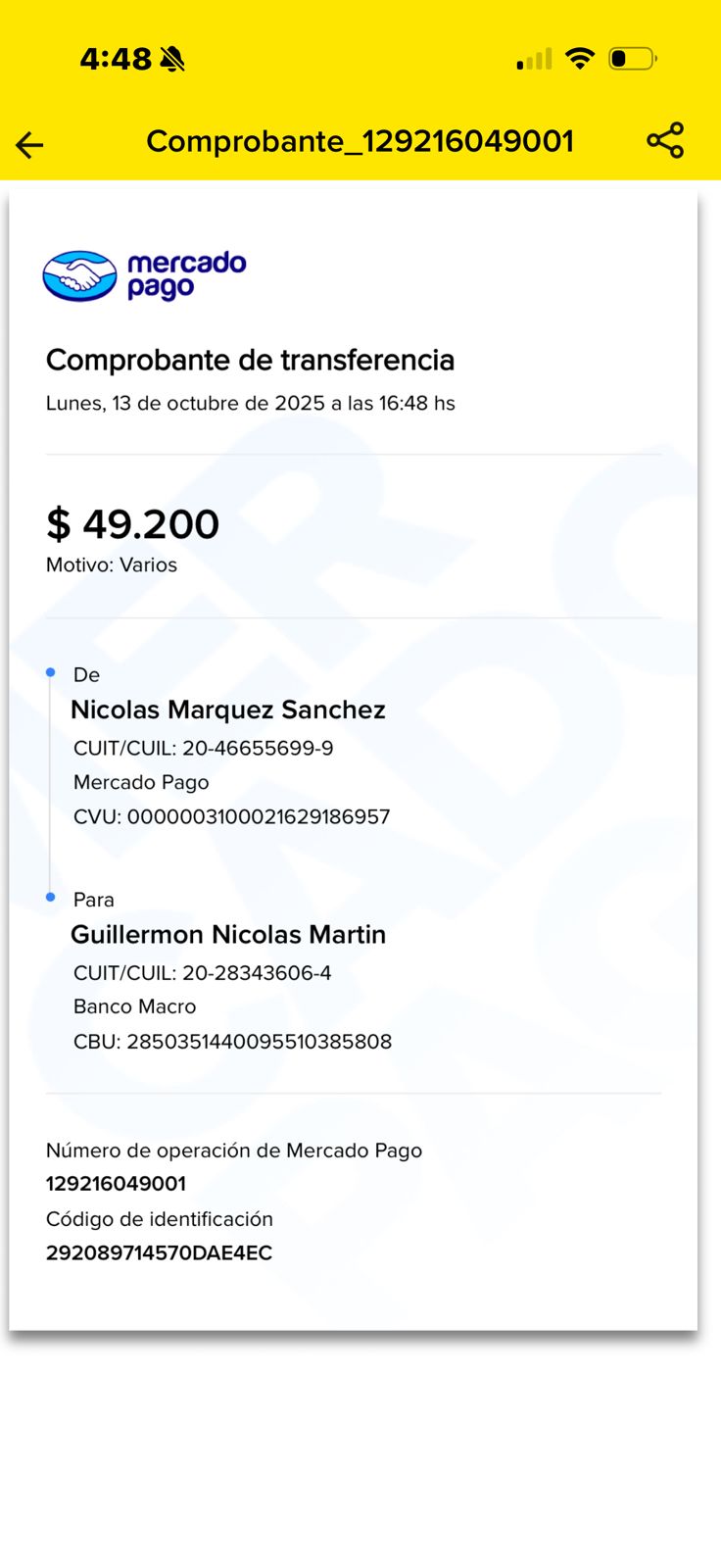Tap the Banco Macro CBU number

260,1041
